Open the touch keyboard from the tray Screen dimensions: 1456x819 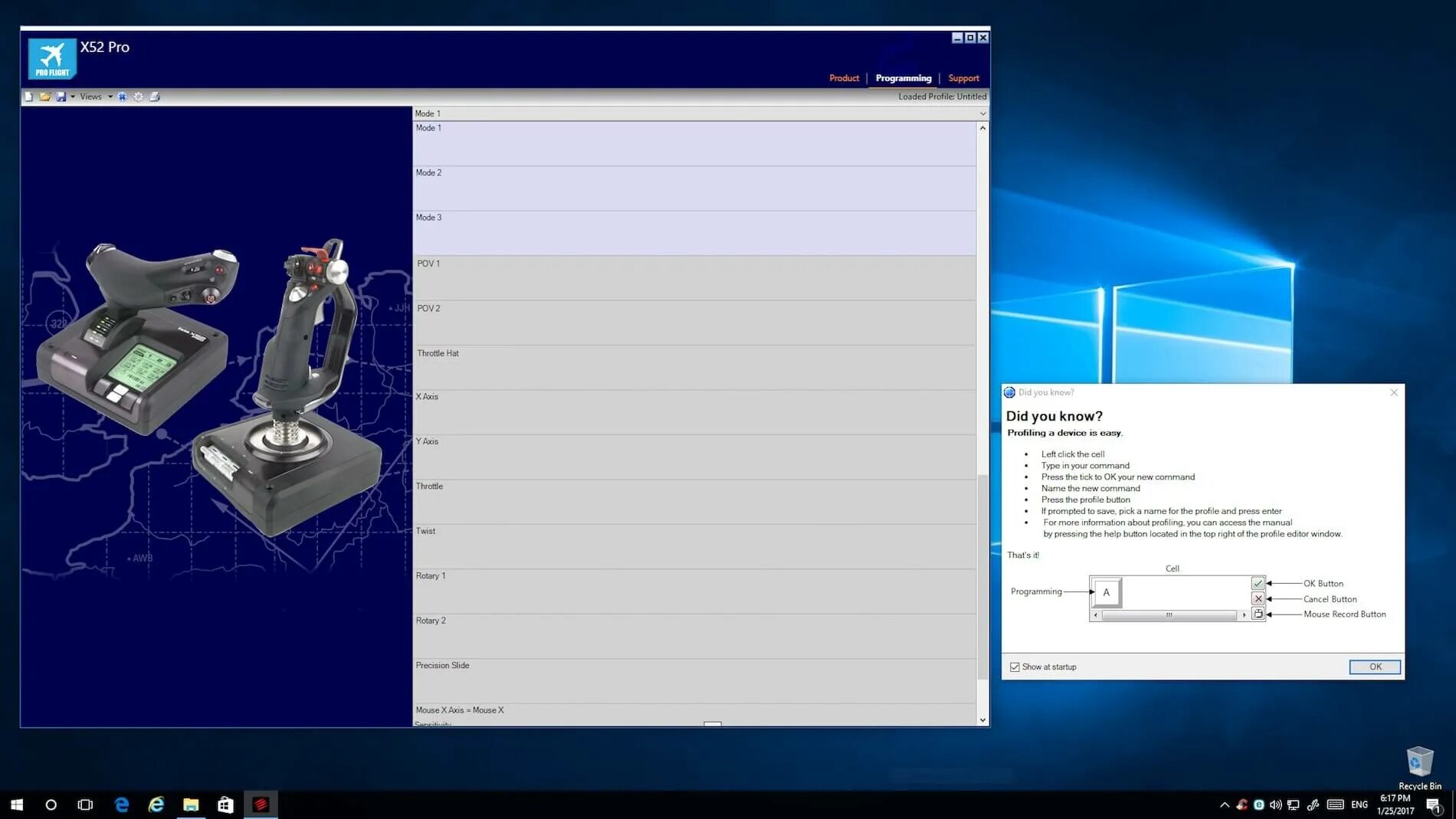click(x=1335, y=804)
